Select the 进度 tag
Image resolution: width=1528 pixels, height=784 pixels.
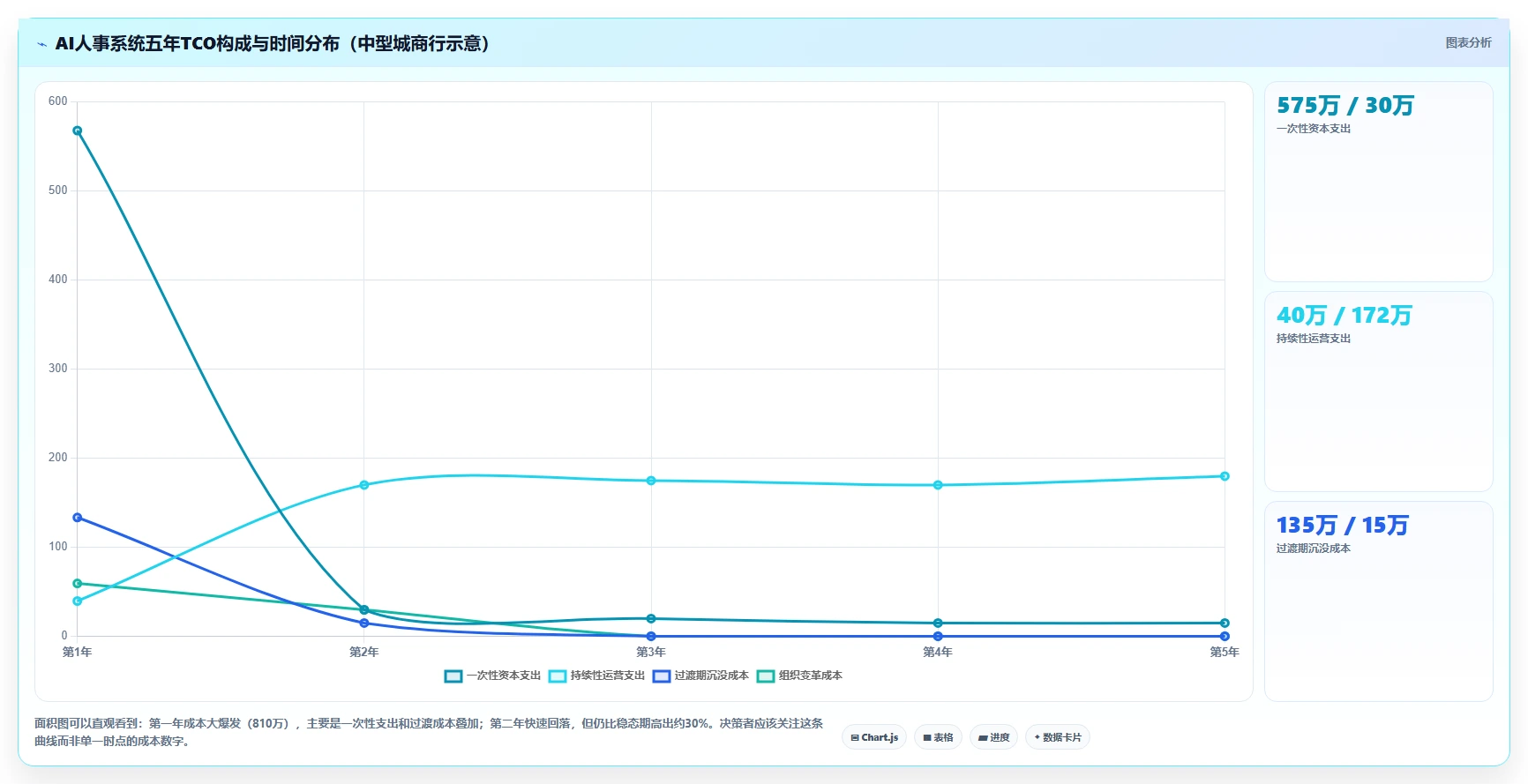[993, 737]
